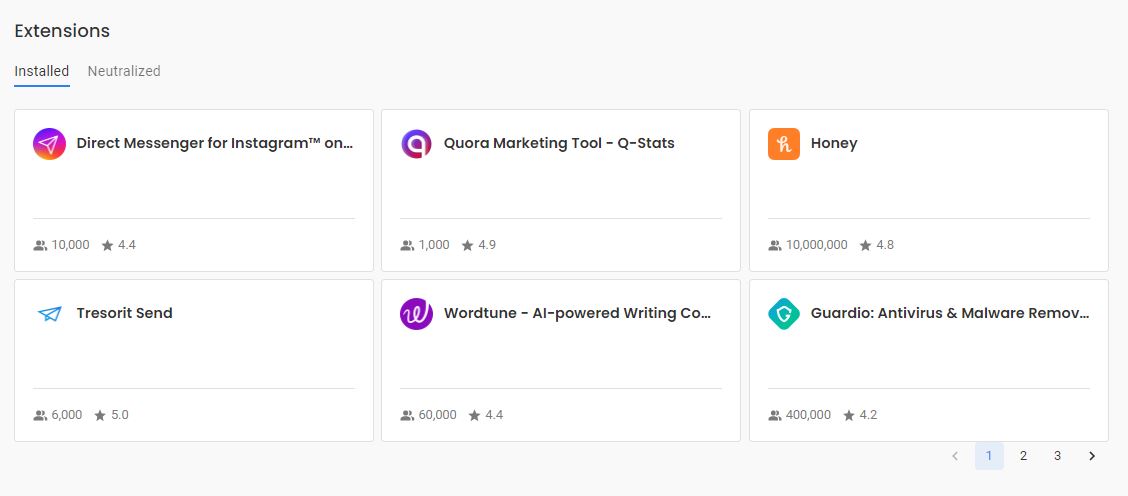Click the purple Wordtune extension icon
The height and width of the screenshot is (496, 1128).
pyautogui.click(x=417, y=314)
